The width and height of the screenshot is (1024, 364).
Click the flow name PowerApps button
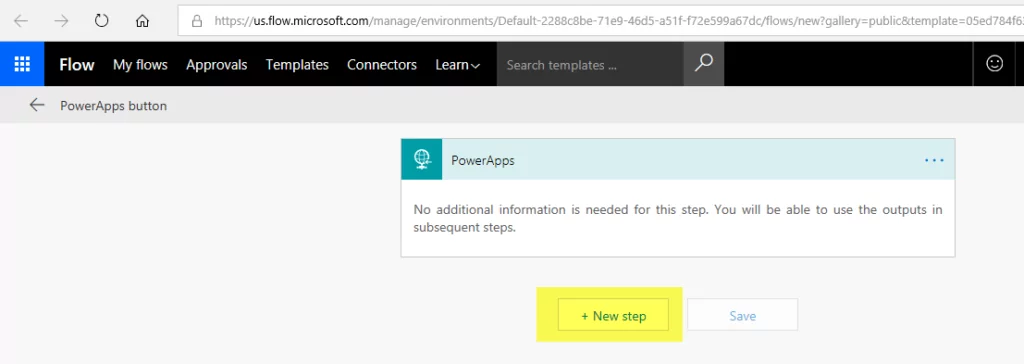point(114,105)
